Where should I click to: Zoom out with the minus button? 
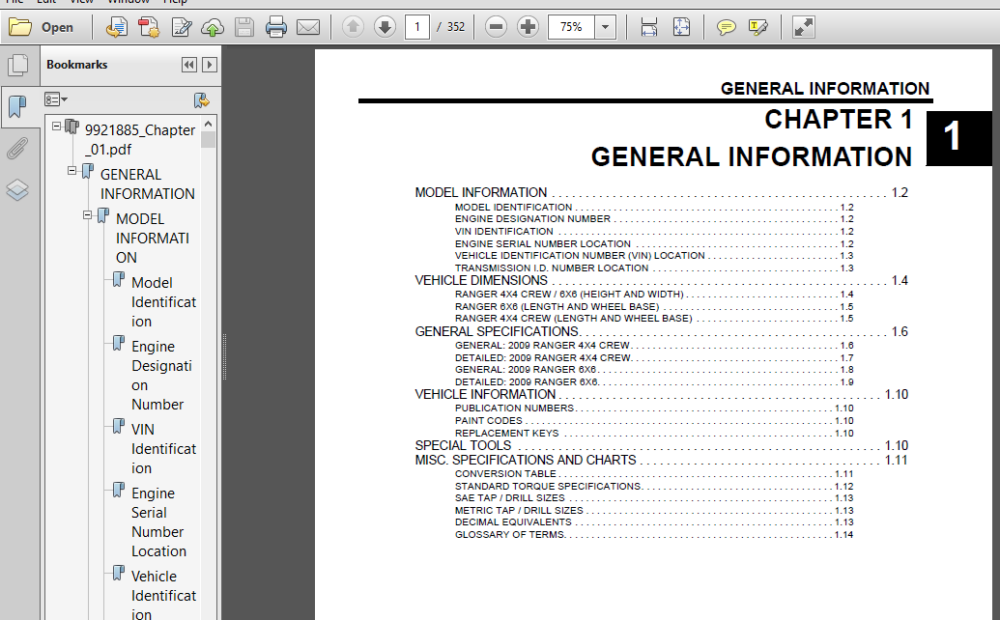496,27
